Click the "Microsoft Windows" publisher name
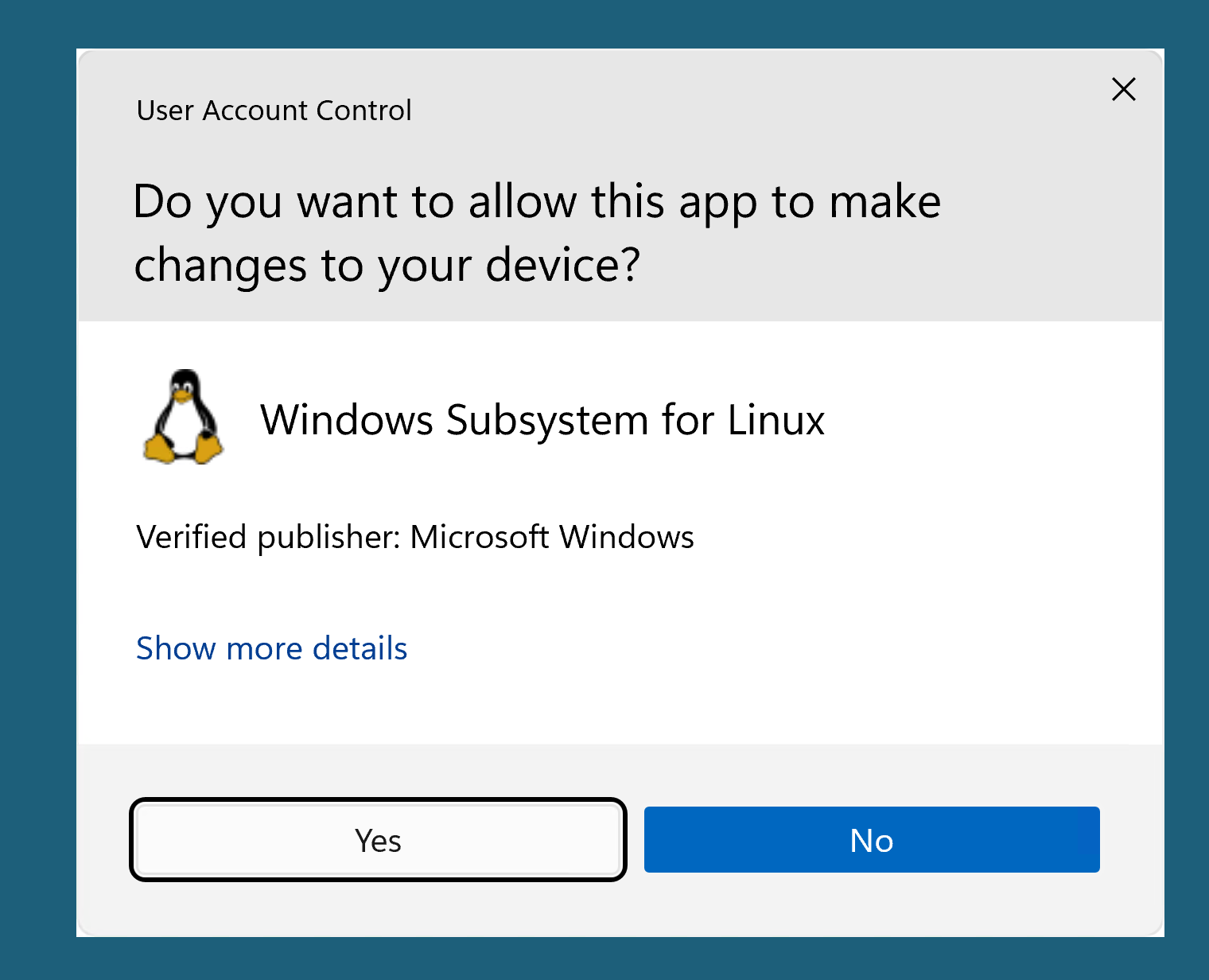Screen dimensions: 1209x980 pyautogui.click(x=551, y=538)
